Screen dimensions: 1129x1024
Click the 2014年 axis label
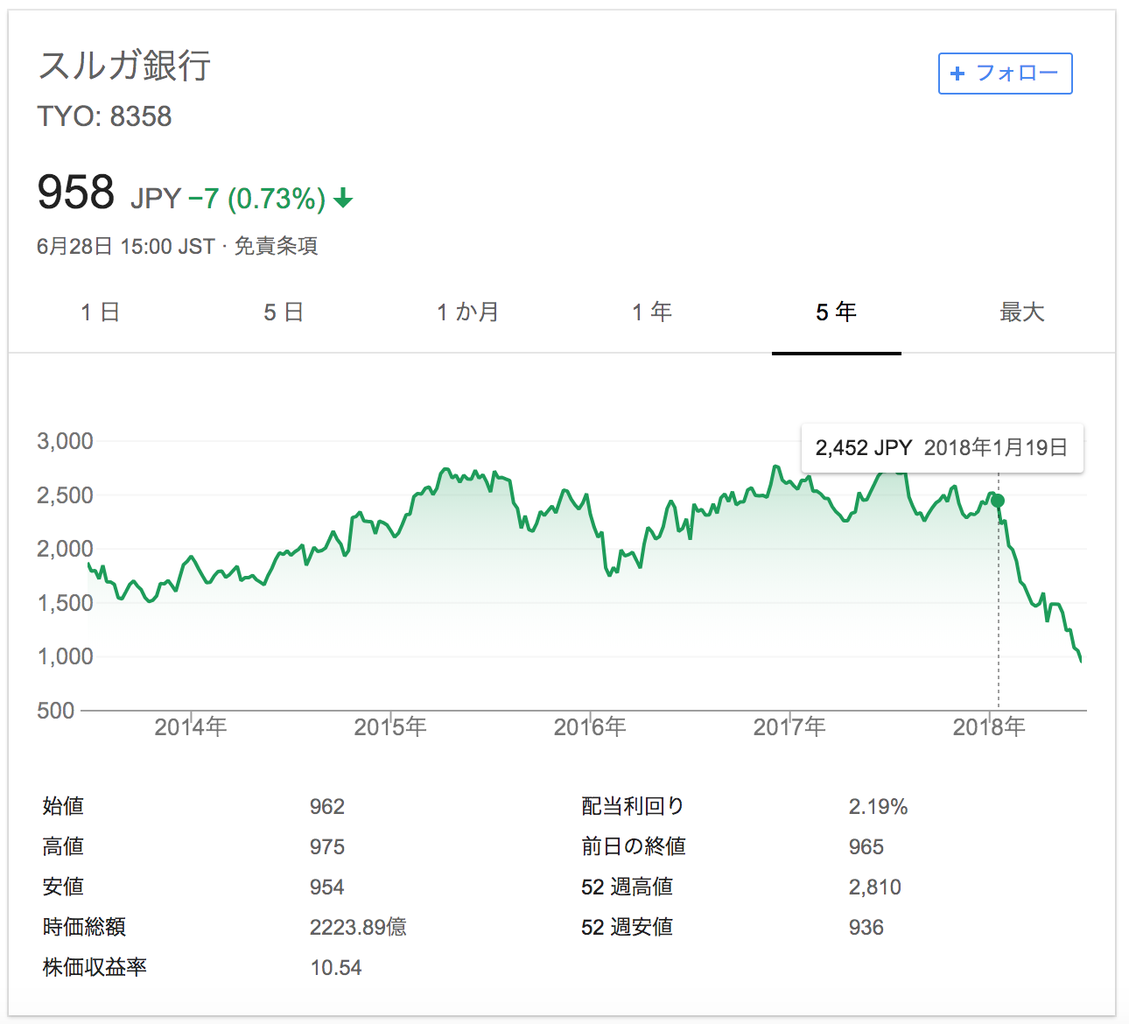[x=191, y=727]
